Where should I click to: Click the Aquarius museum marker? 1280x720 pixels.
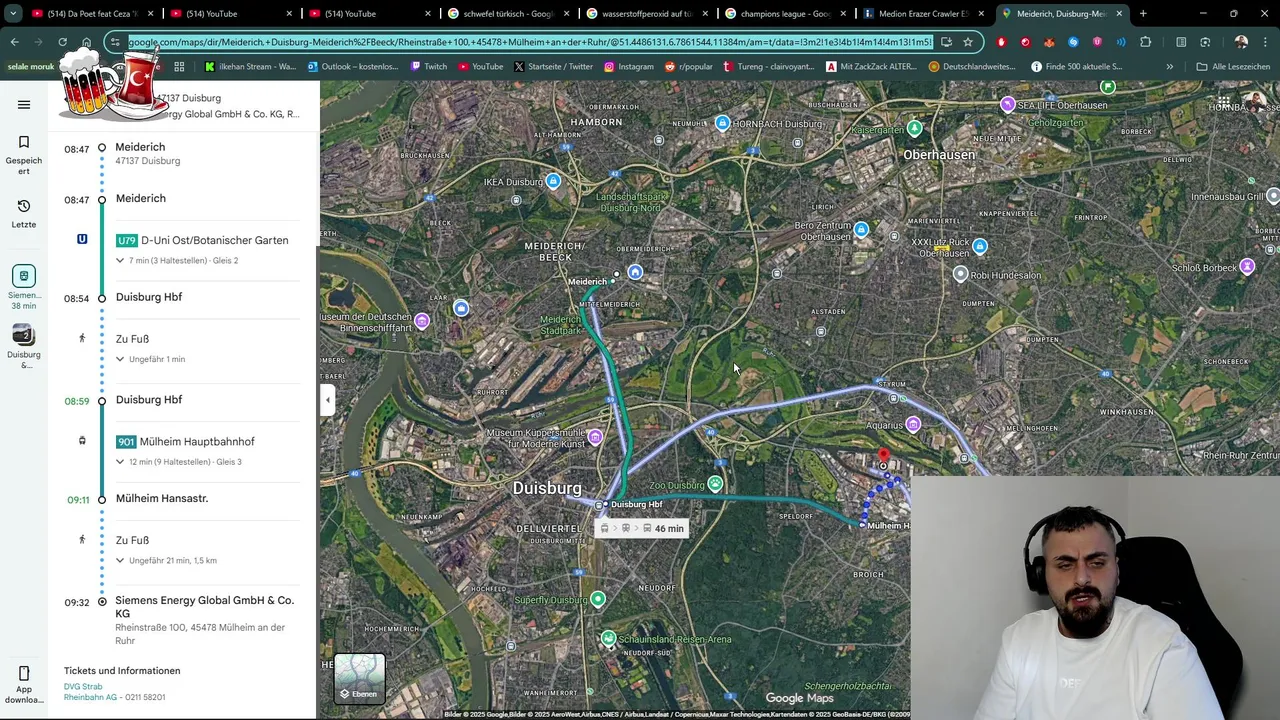point(913,425)
